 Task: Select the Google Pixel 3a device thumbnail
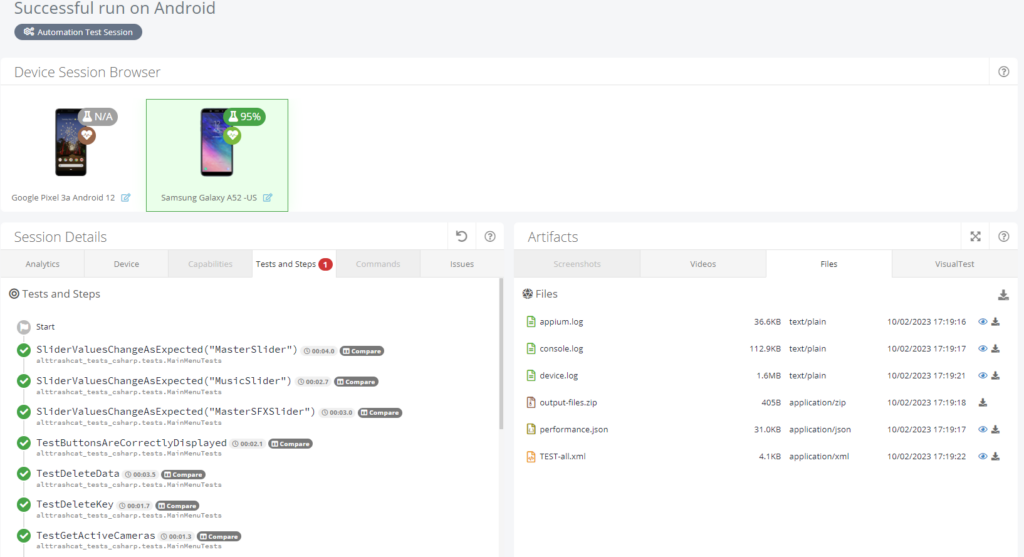71,142
